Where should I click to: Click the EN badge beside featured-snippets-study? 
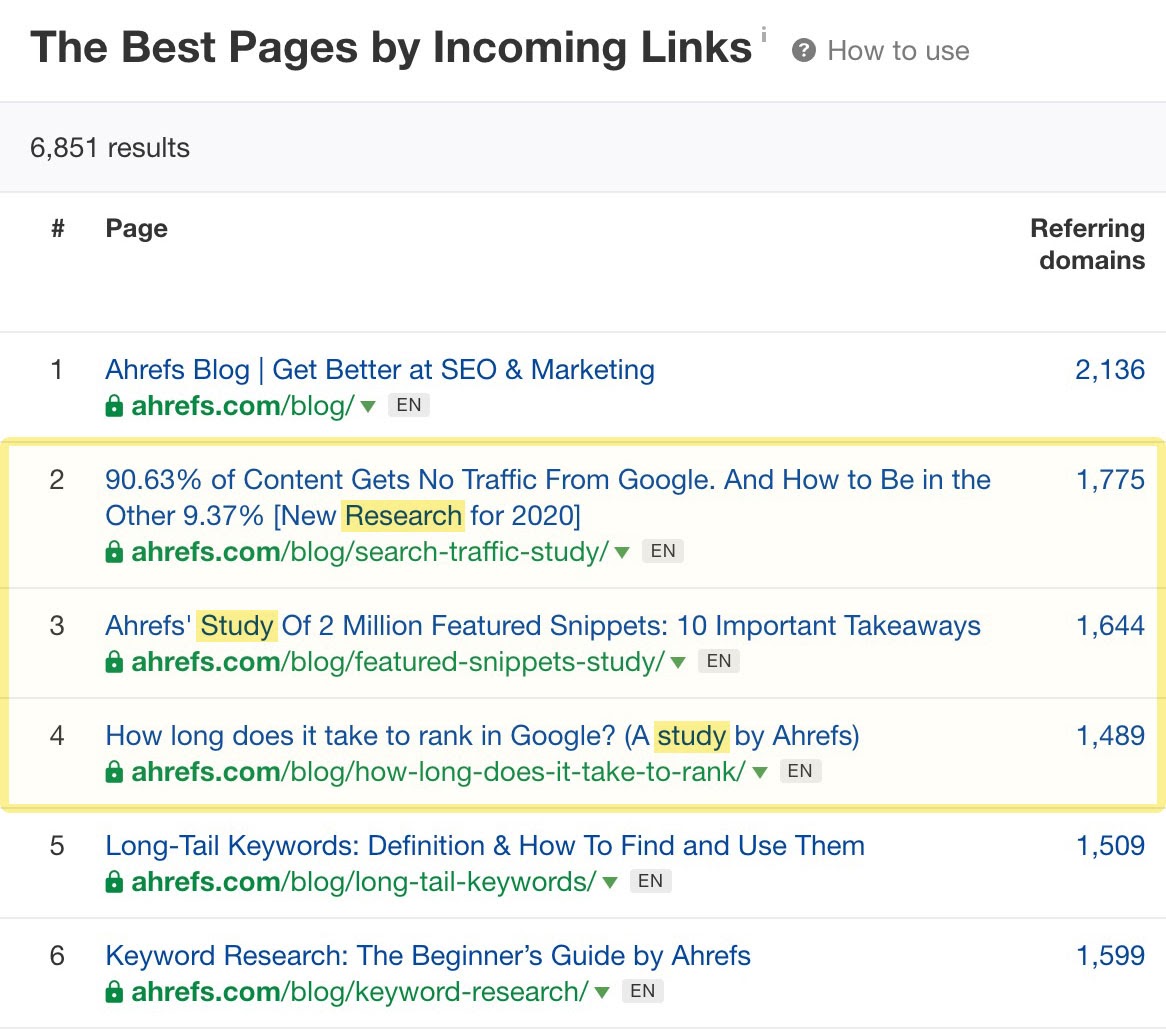pyautogui.click(x=719, y=661)
